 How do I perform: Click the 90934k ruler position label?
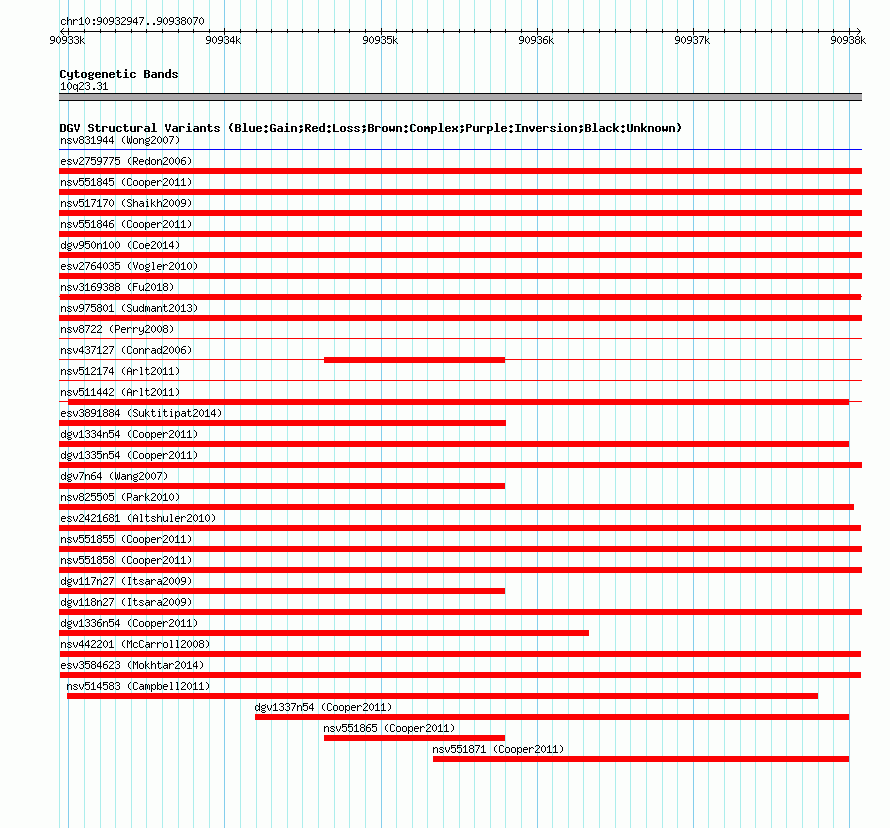[223, 40]
